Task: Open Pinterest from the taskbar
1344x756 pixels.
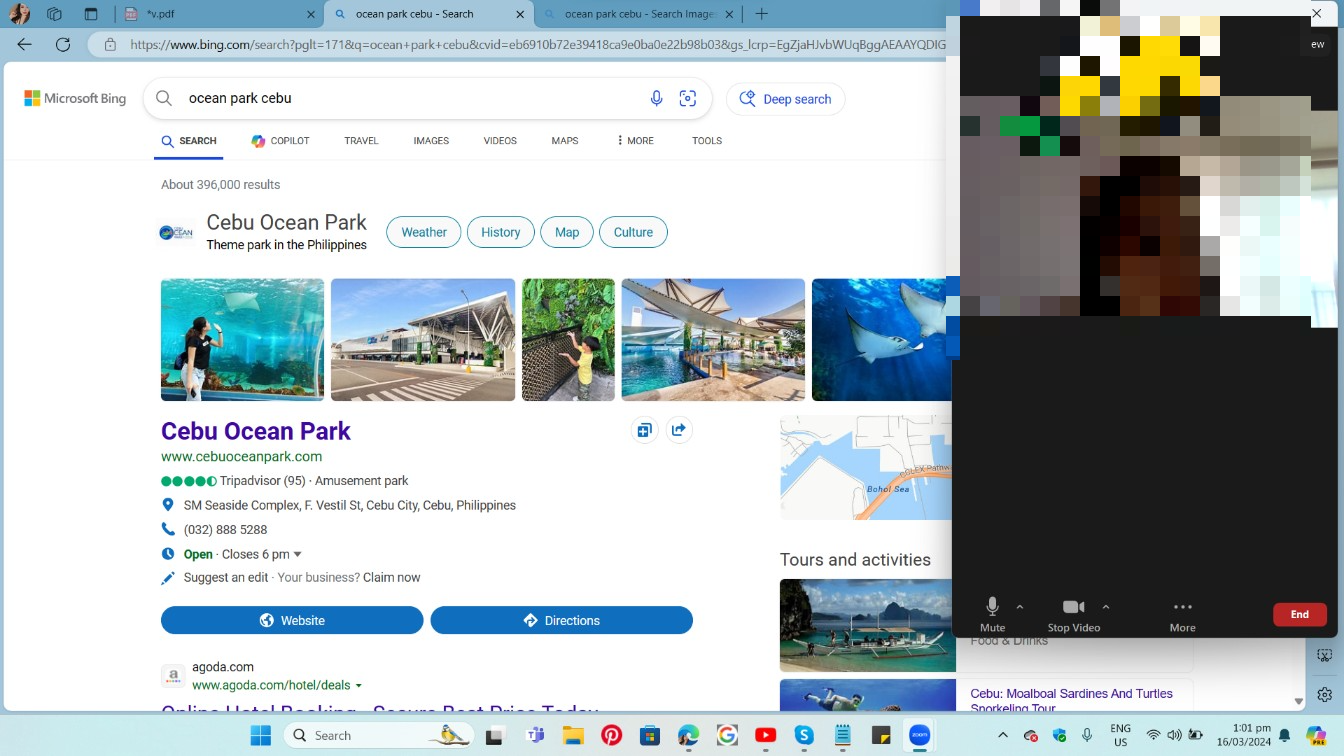Action: click(x=612, y=735)
